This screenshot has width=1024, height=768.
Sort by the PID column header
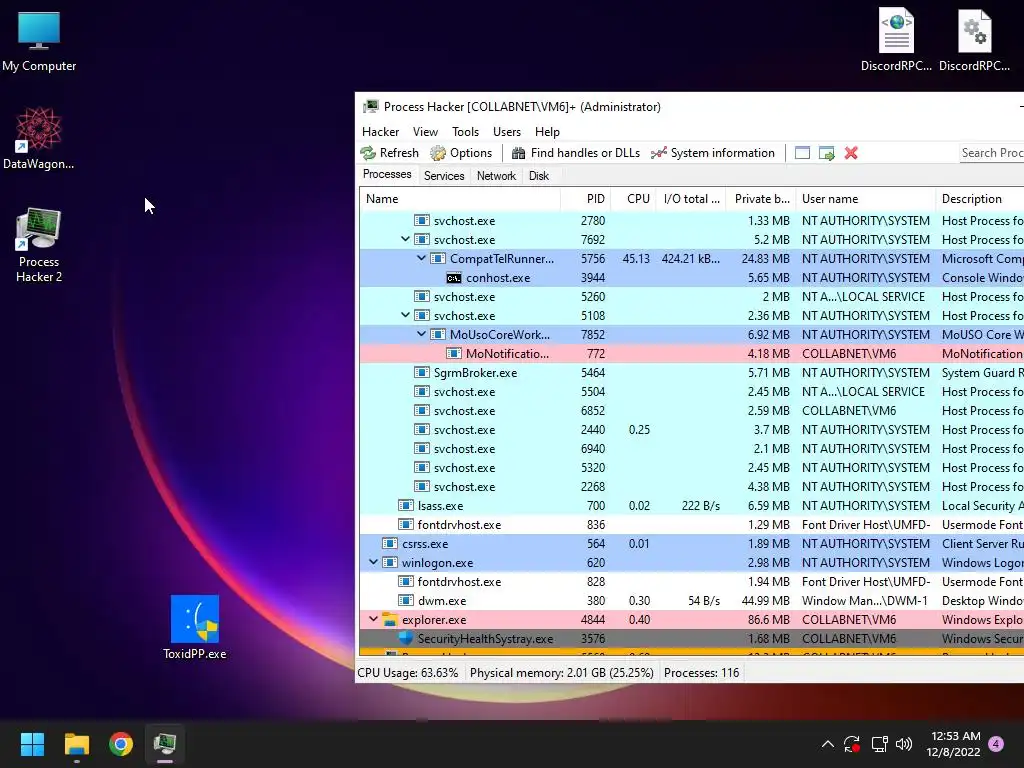[585, 199]
